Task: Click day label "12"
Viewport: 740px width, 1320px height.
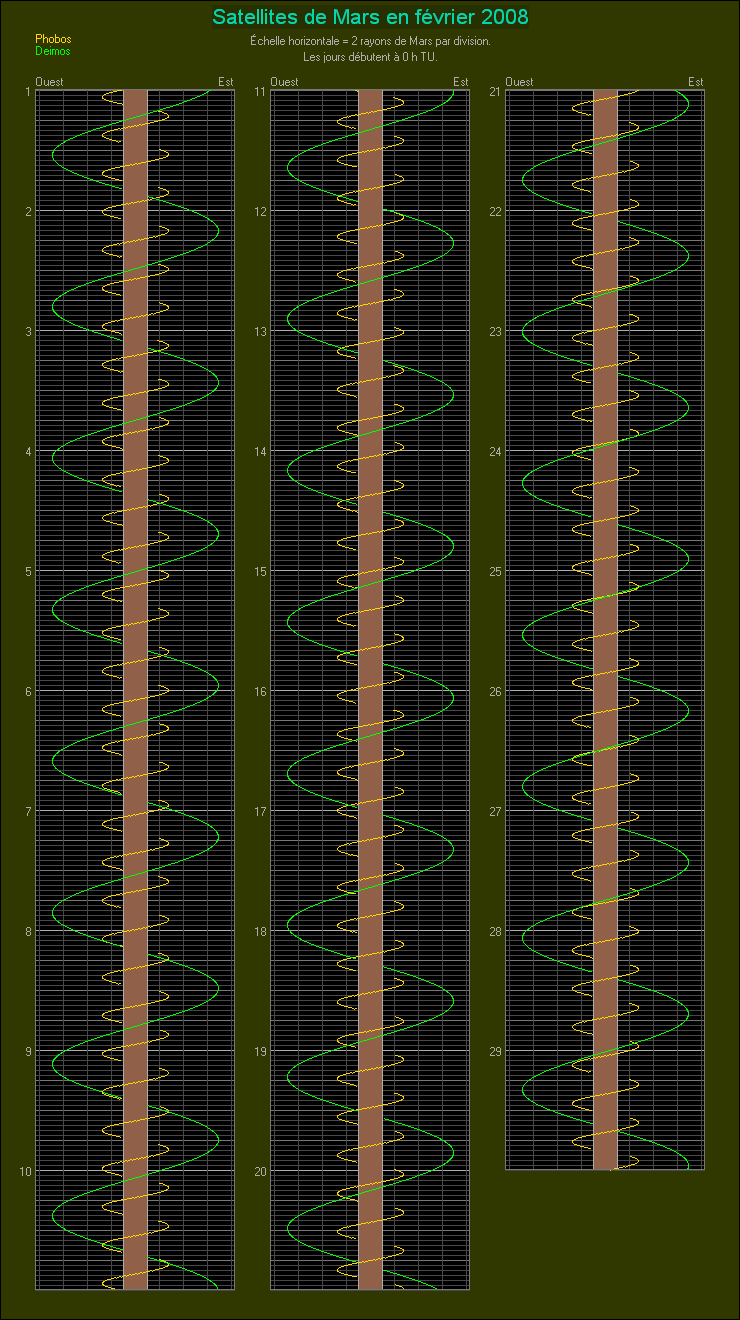Action: point(260,211)
